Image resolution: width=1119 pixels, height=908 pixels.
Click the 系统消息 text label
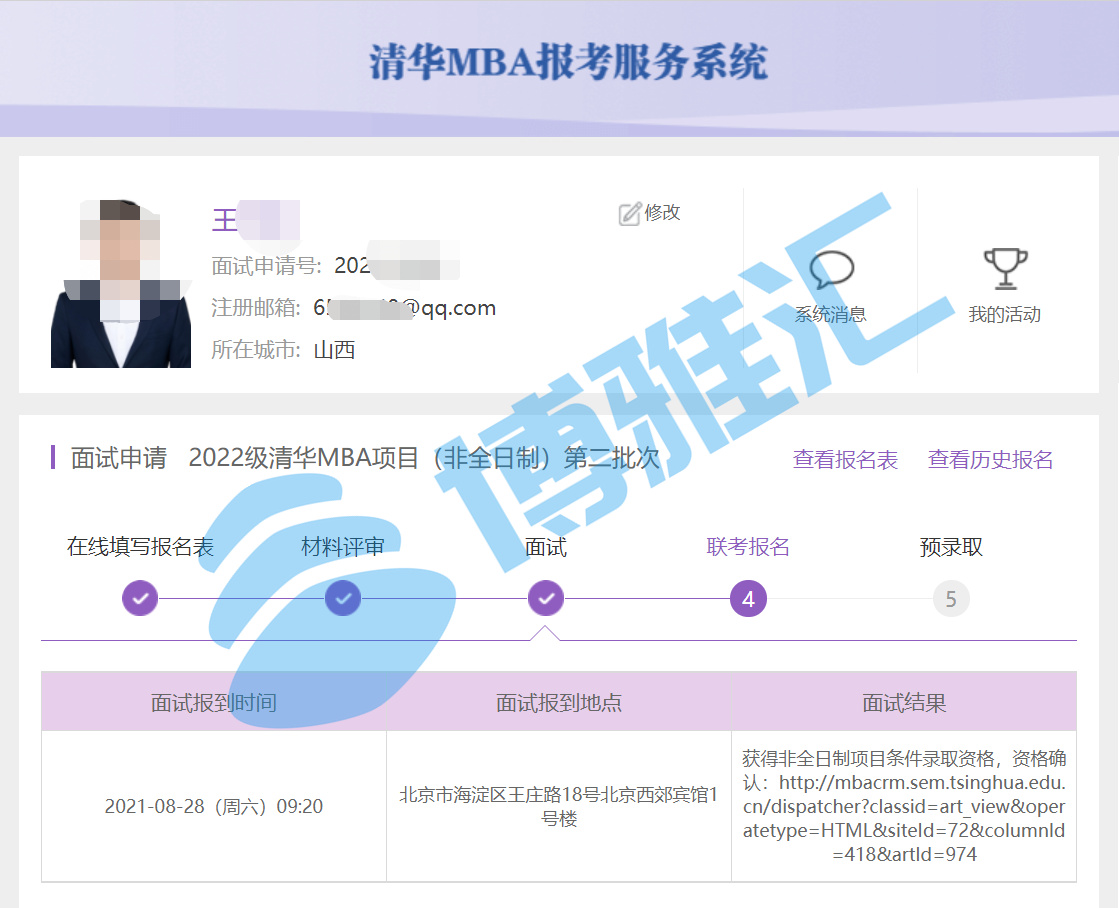831,314
